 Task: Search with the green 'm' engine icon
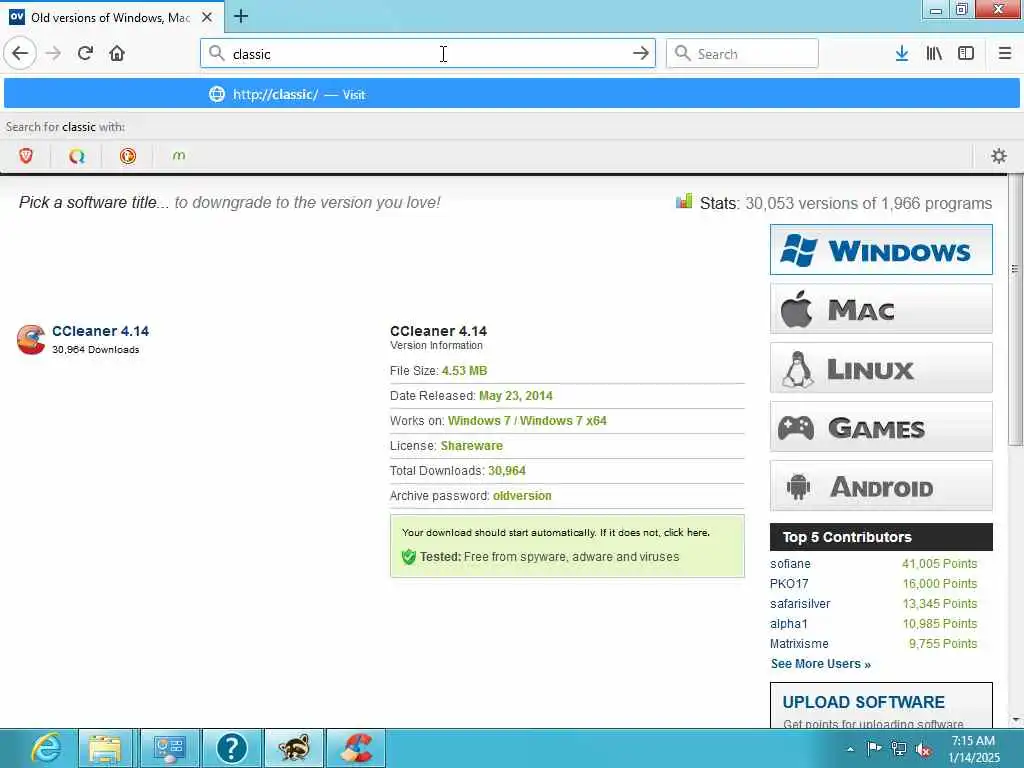[178, 155]
